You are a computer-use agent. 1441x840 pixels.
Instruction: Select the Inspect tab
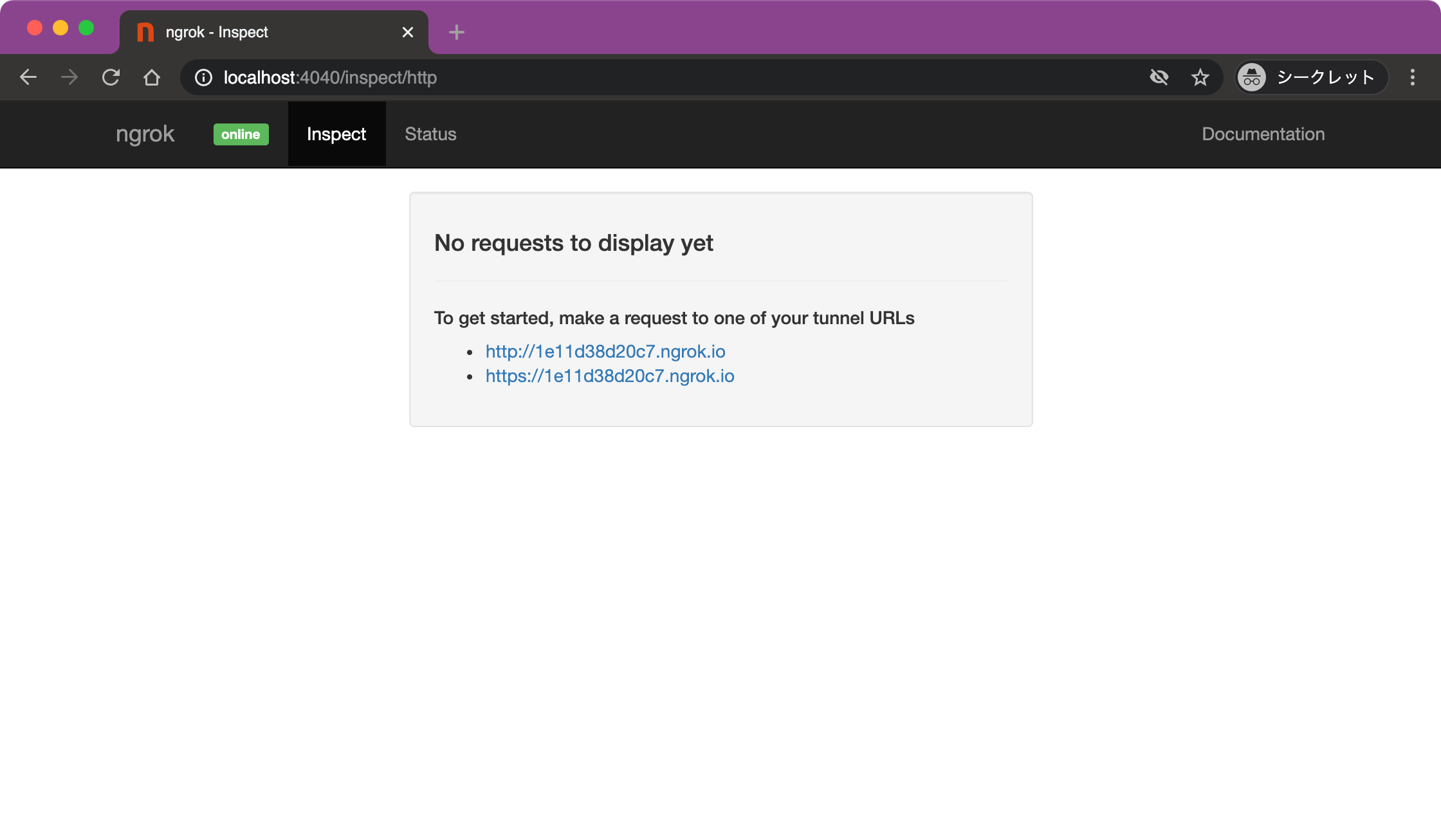(x=336, y=134)
